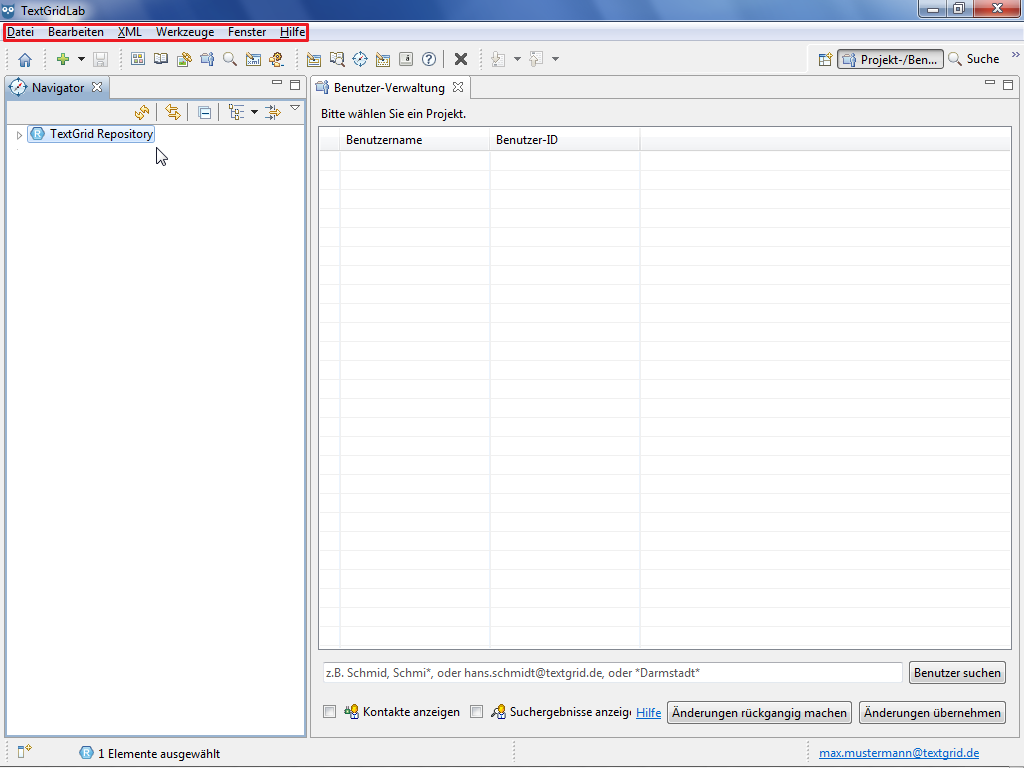Screen dimensions: 1024x768
Task: Click the Hilfe link near the checkboxes
Action: click(x=648, y=713)
